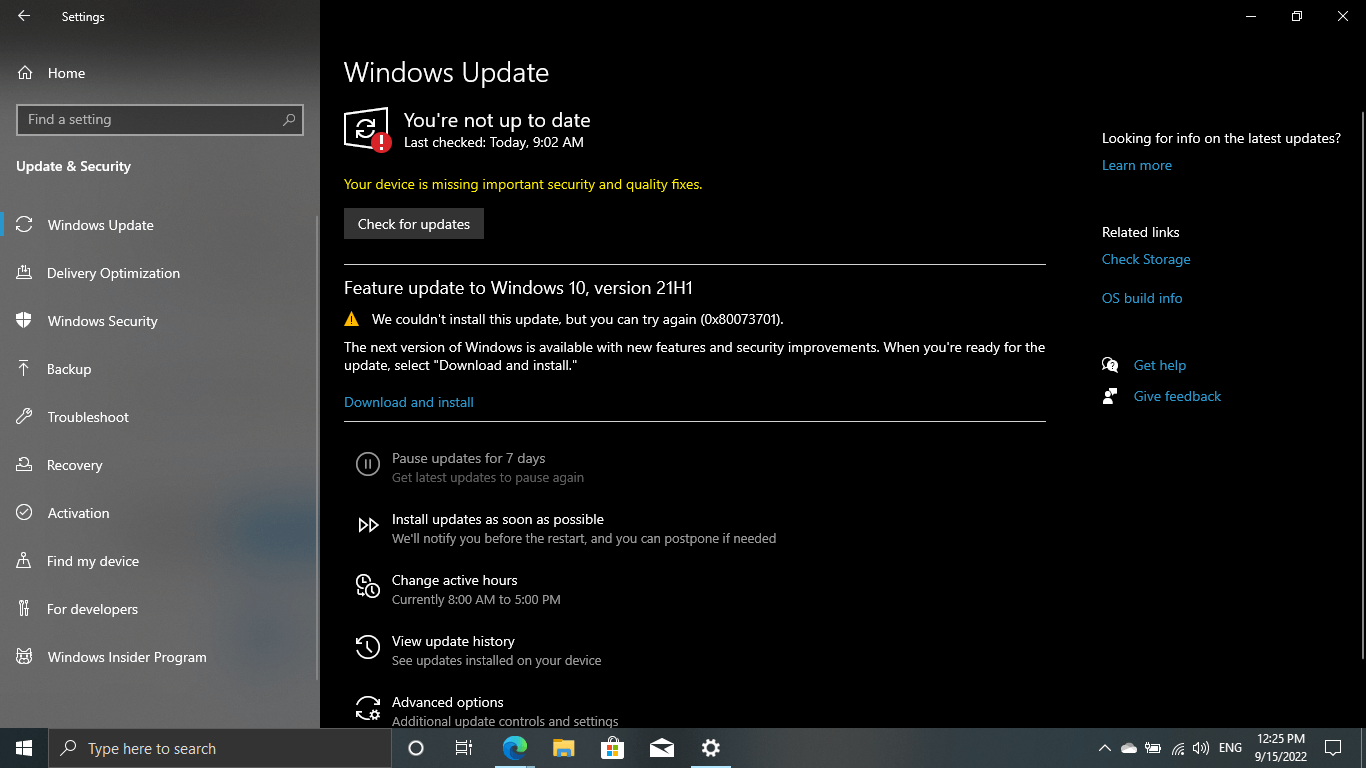Click the Wi-Fi network tray icon
The height and width of the screenshot is (768, 1366).
(x=1178, y=748)
